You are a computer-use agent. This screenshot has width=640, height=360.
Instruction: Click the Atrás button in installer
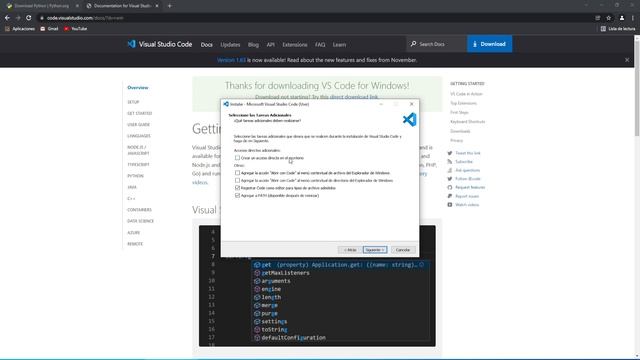pos(350,250)
